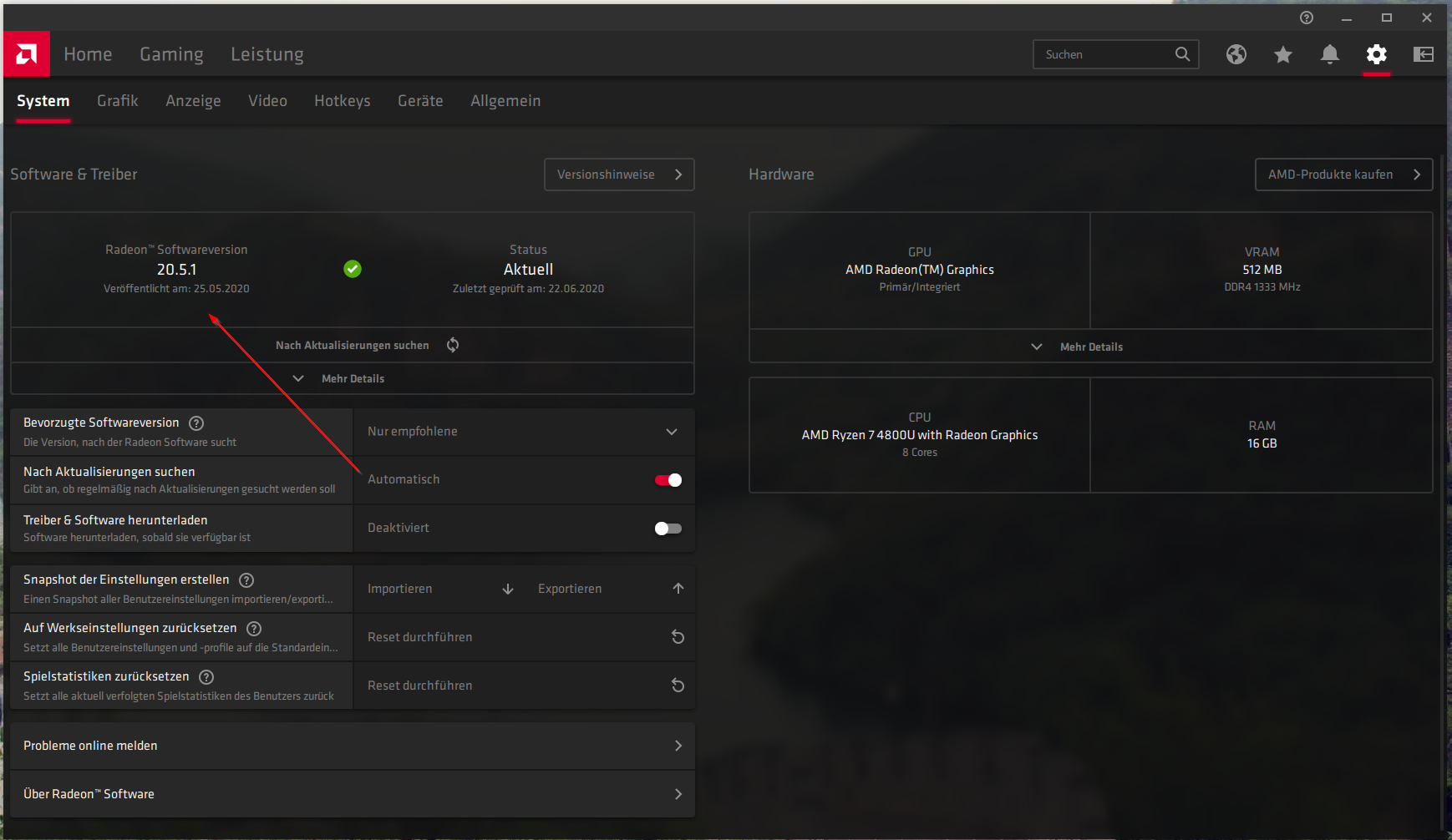Show help for Snapshot der Einstellungen erstellen
This screenshot has height=840, width=1452.
246,580
